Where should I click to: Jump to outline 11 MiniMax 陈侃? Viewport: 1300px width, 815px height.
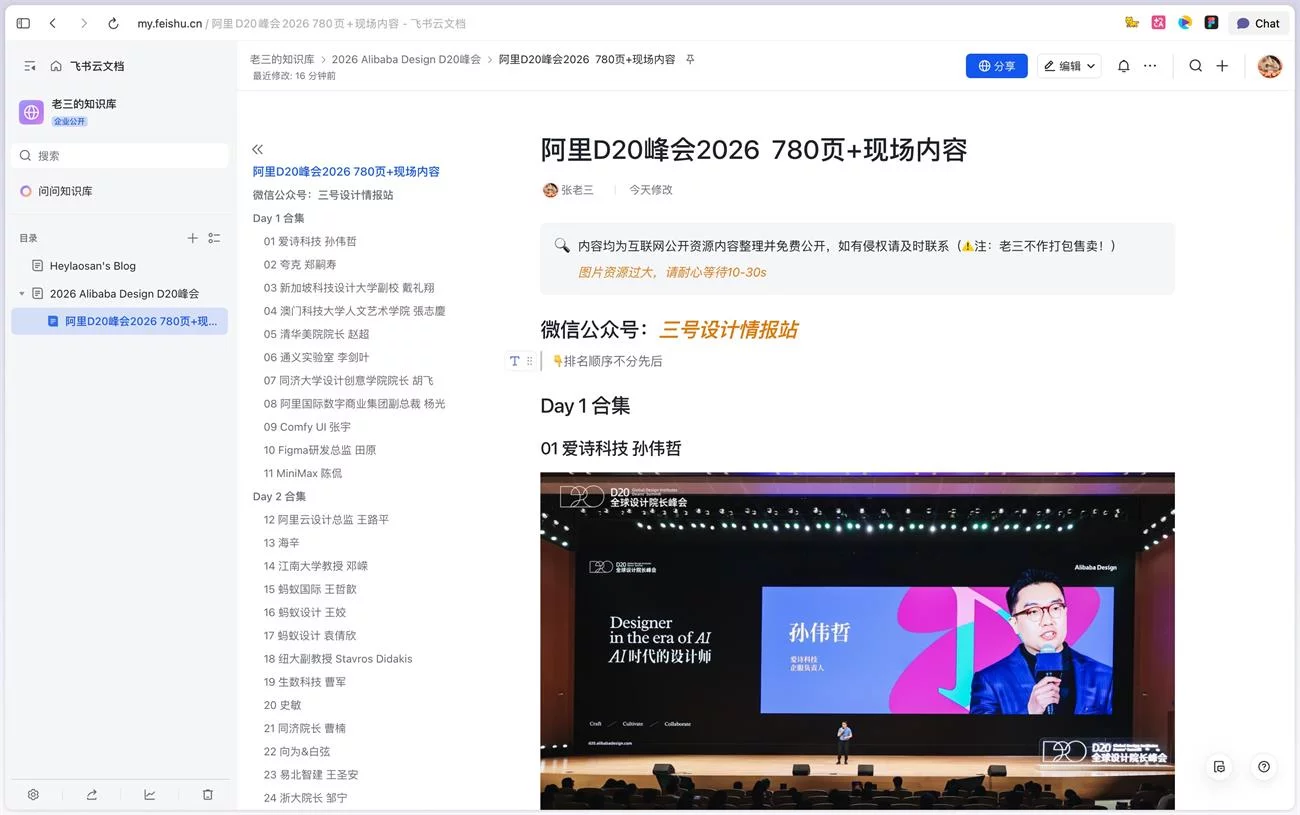(303, 473)
